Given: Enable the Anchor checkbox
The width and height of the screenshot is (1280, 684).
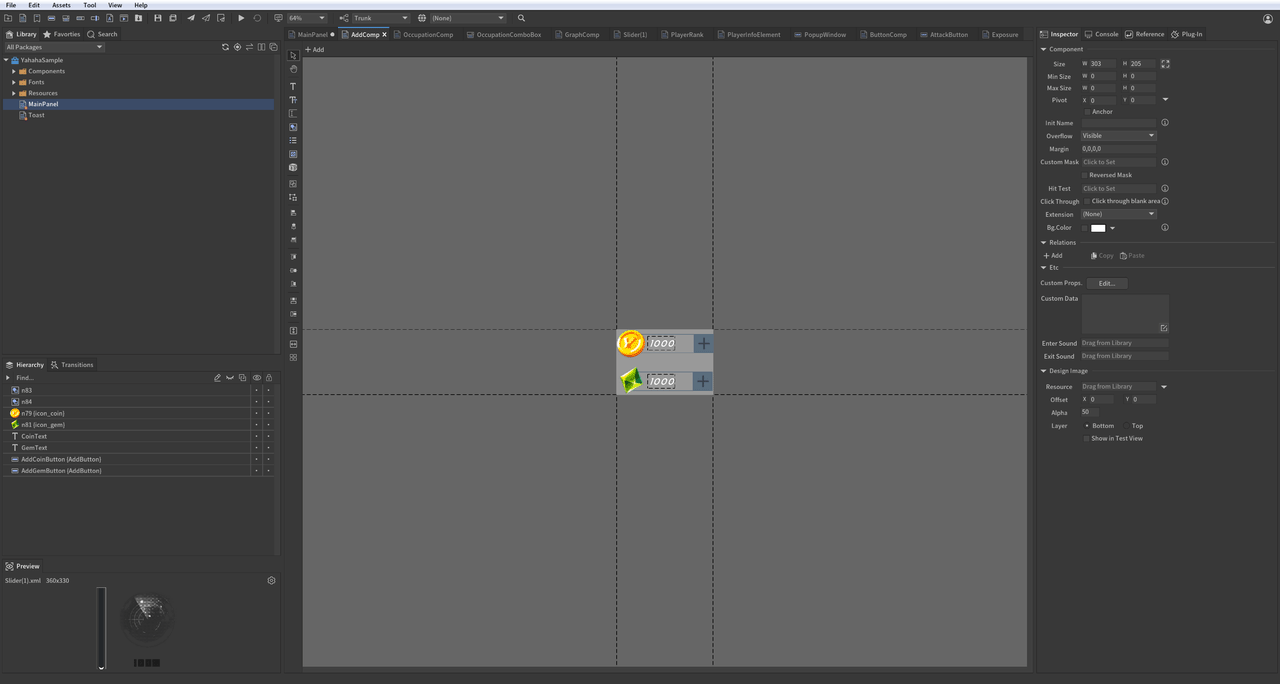Looking at the screenshot, I should click(x=1087, y=112).
